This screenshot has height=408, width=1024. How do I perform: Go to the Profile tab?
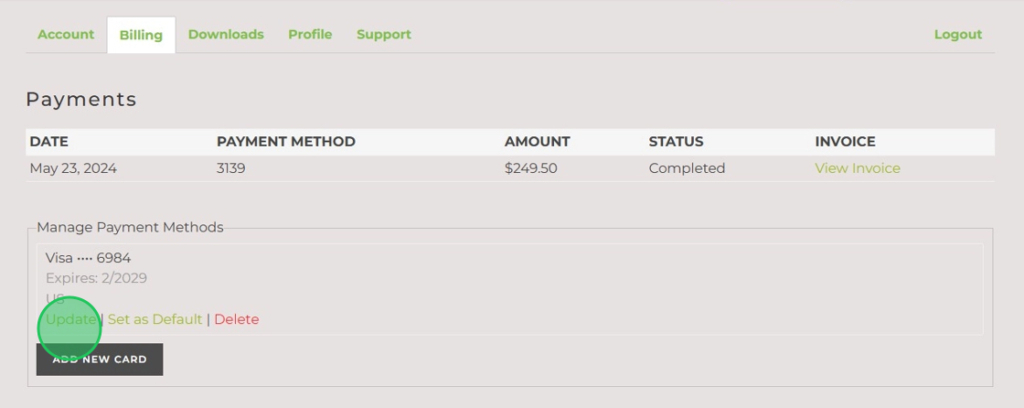click(x=310, y=35)
